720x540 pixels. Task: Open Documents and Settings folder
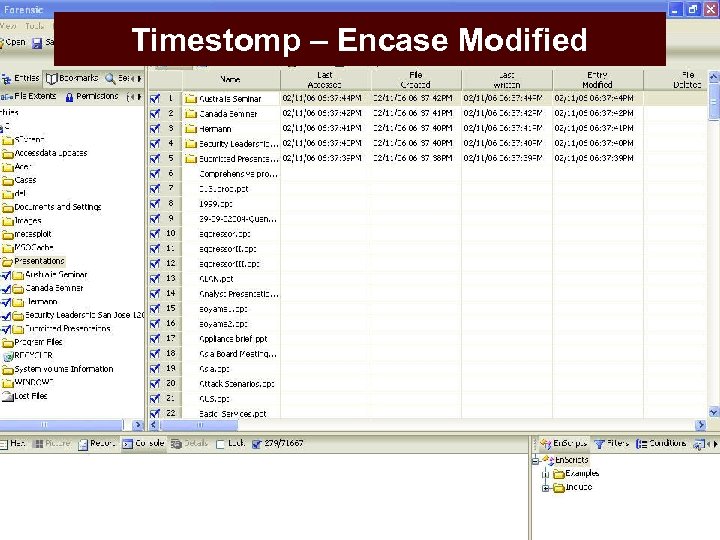click(57, 207)
